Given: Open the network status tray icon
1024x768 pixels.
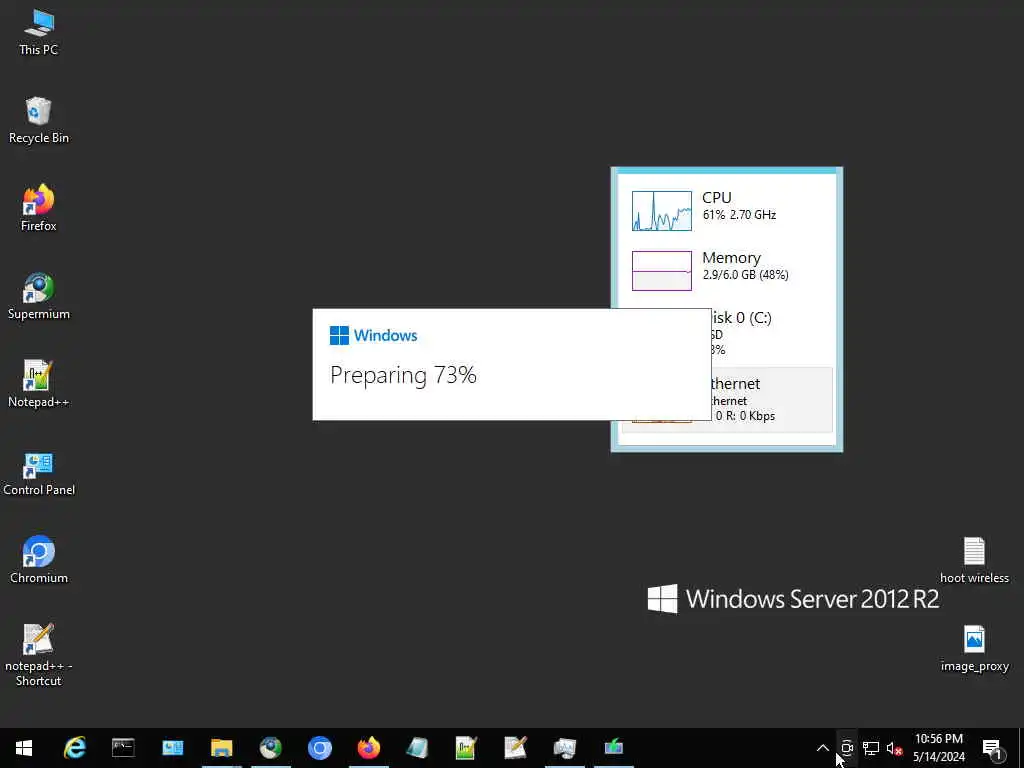Looking at the screenshot, I should pos(871,748).
